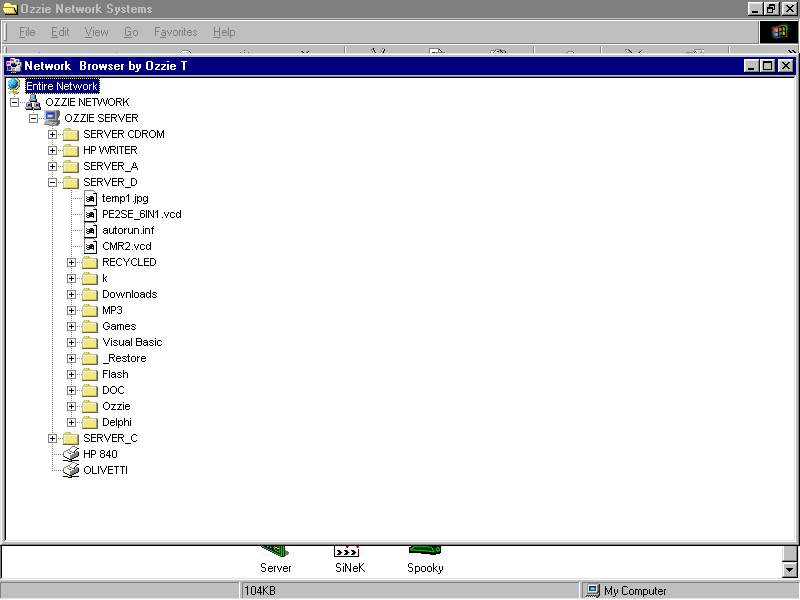The height and width of the screenshot is (600, 800).
Task: Open the SiNeK icon below
Action: point(346,549)
